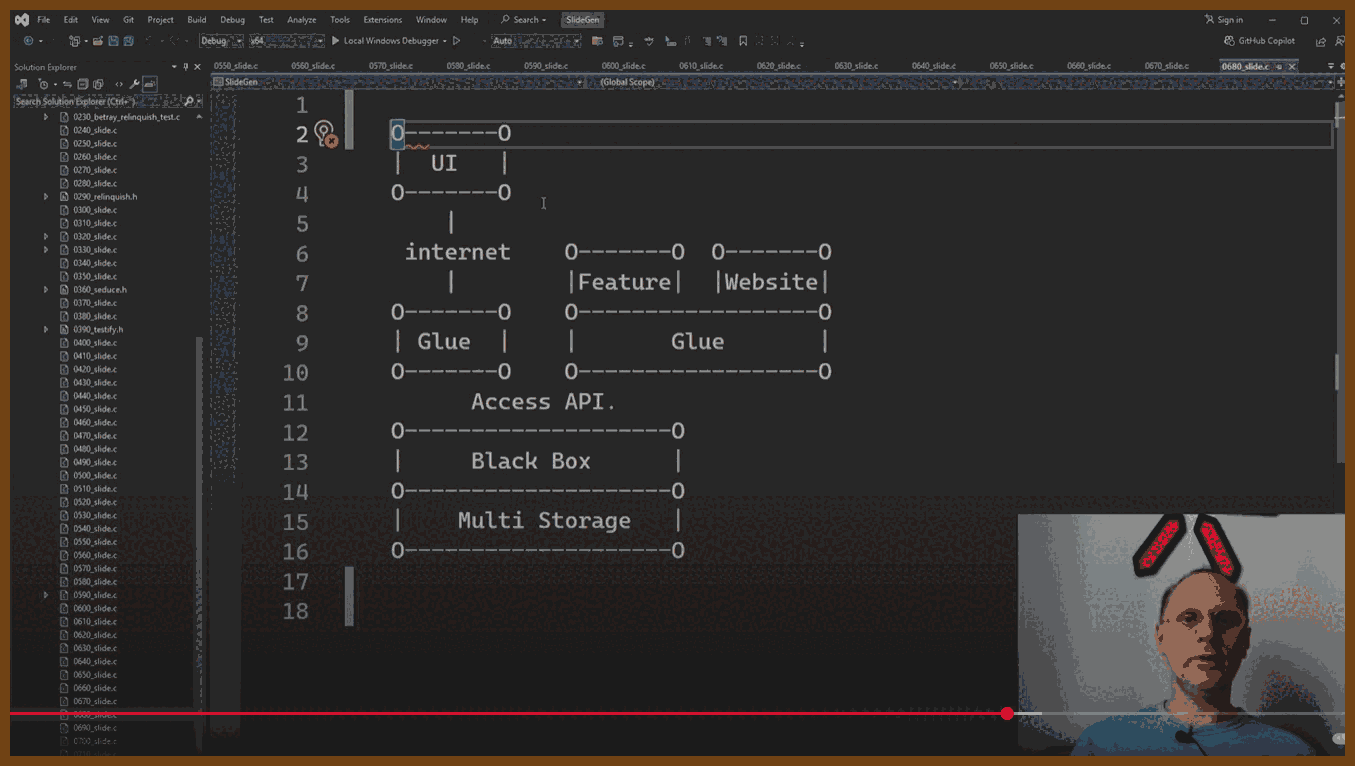This screenshot has height=766, width=1355.
Task: Switch to the 0550_slide.c tab
Action: tap(236, 66)
